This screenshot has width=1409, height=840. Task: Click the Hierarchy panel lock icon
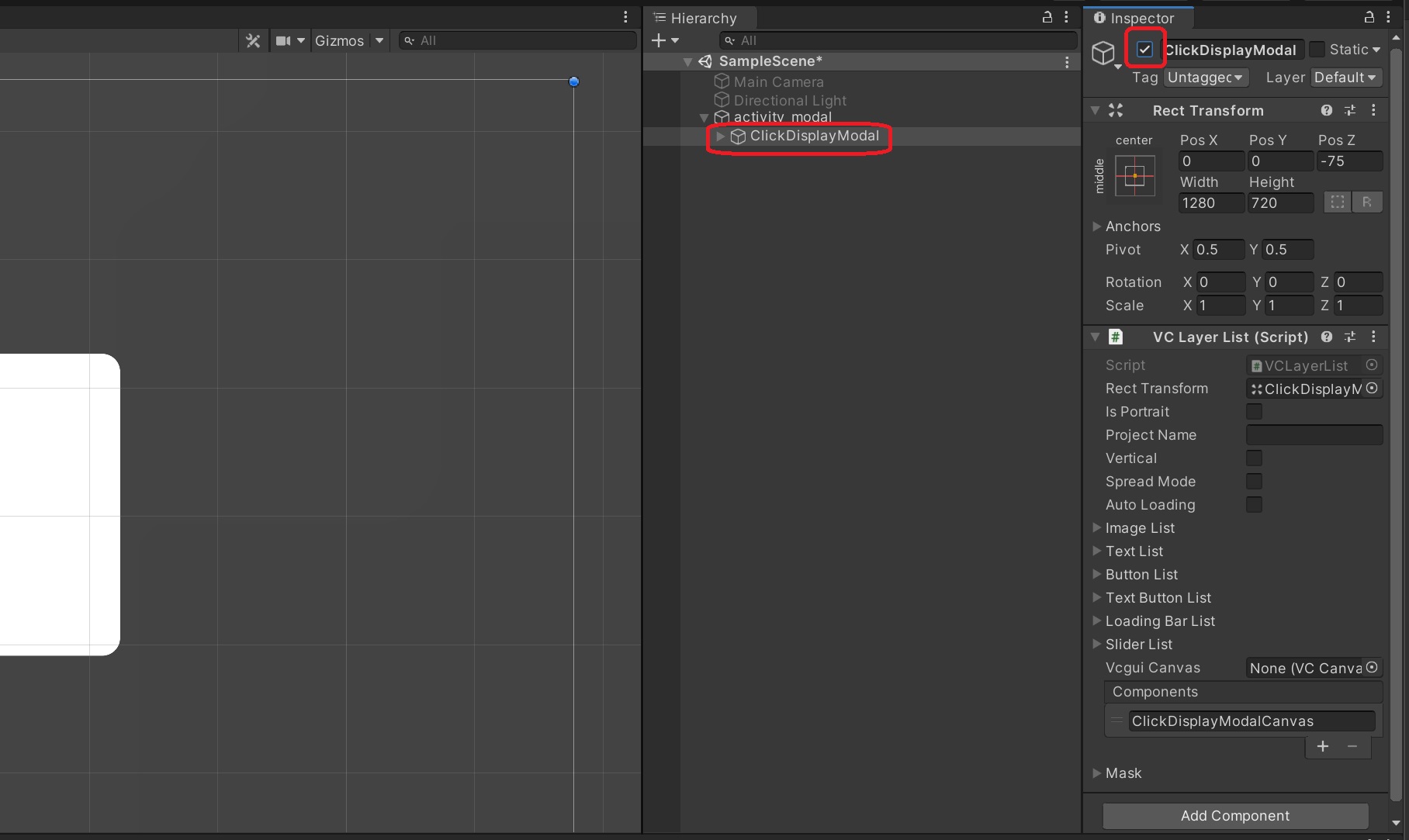[x=1047, y=17]
